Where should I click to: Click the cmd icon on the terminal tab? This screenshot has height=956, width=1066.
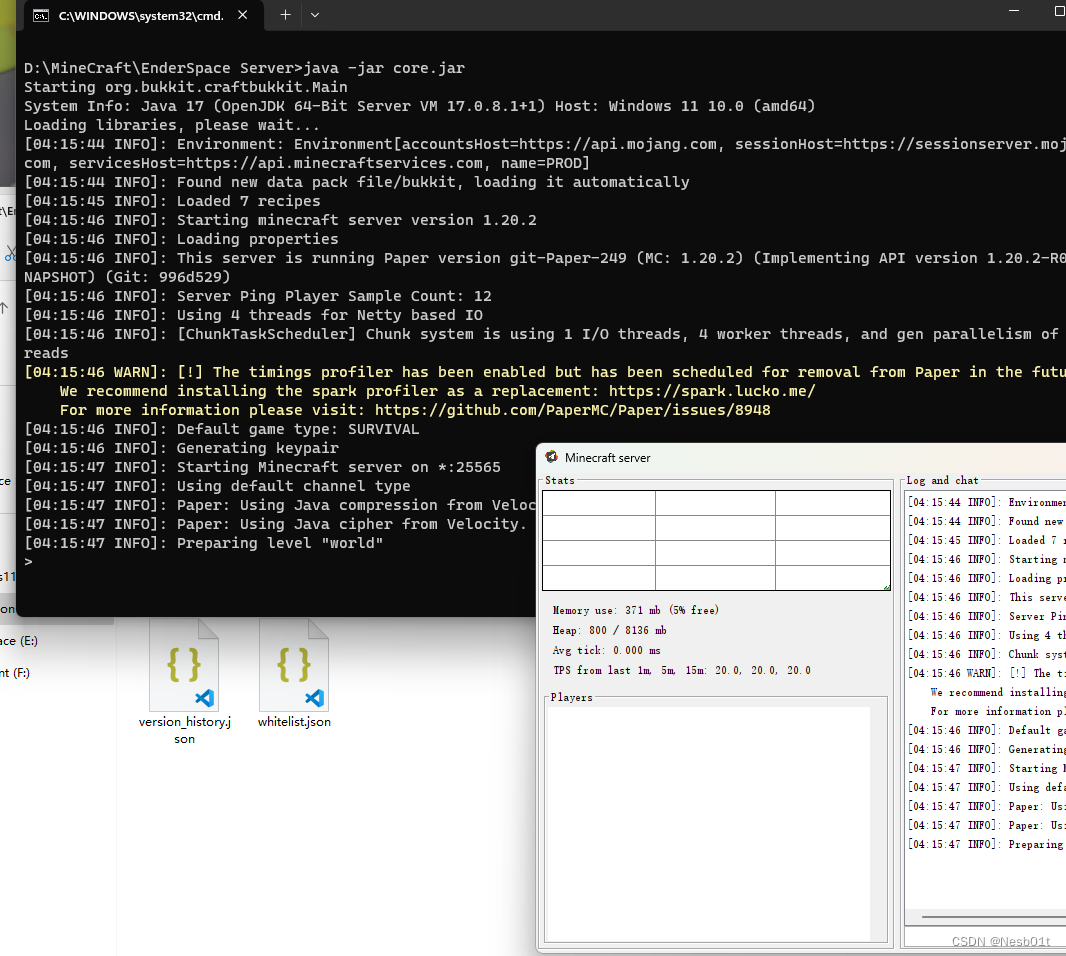point(41,15)
